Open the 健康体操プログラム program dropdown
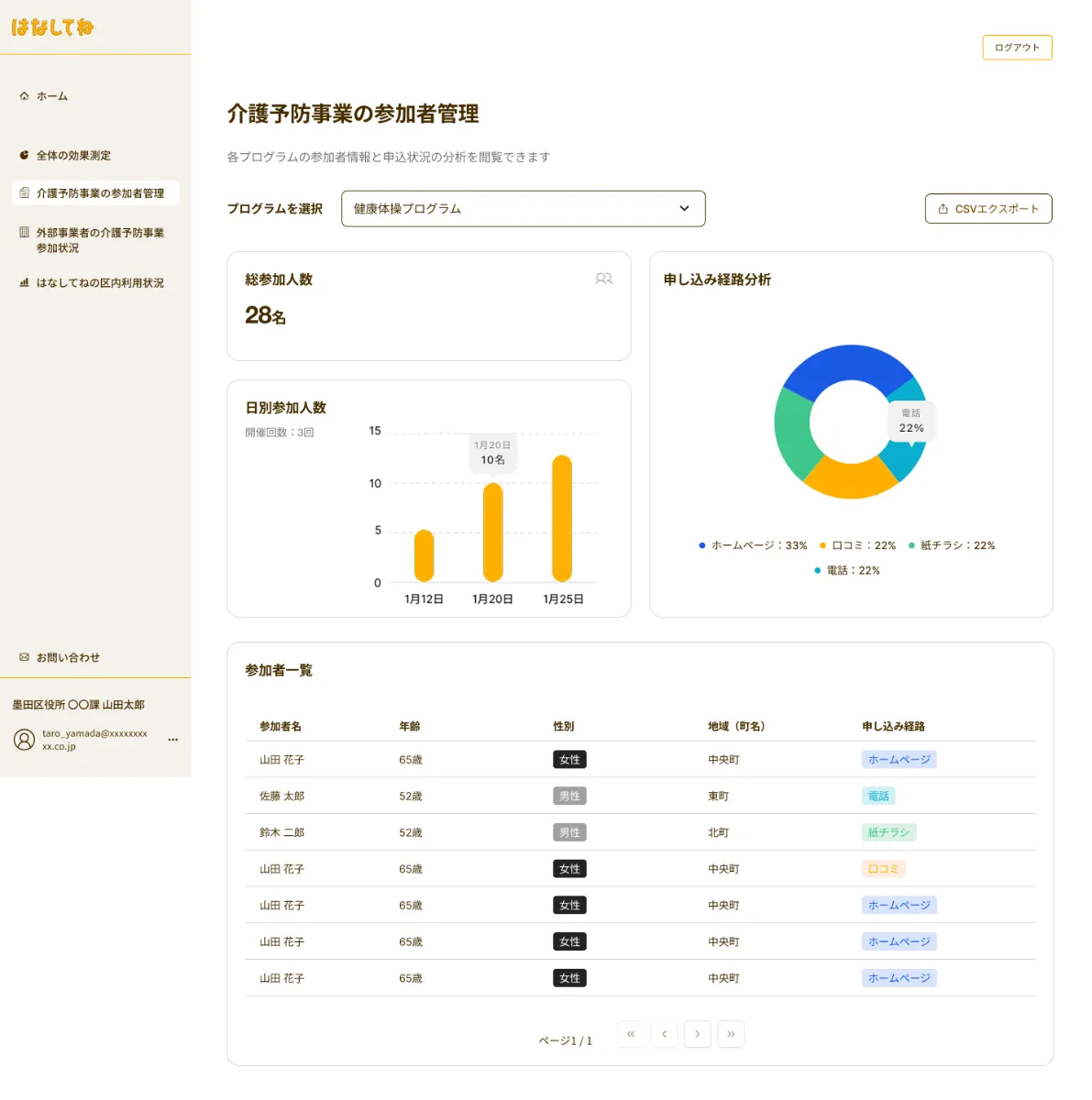Image resolution: width=1092 pixels, height=1100 pixels. pos(523,209)
